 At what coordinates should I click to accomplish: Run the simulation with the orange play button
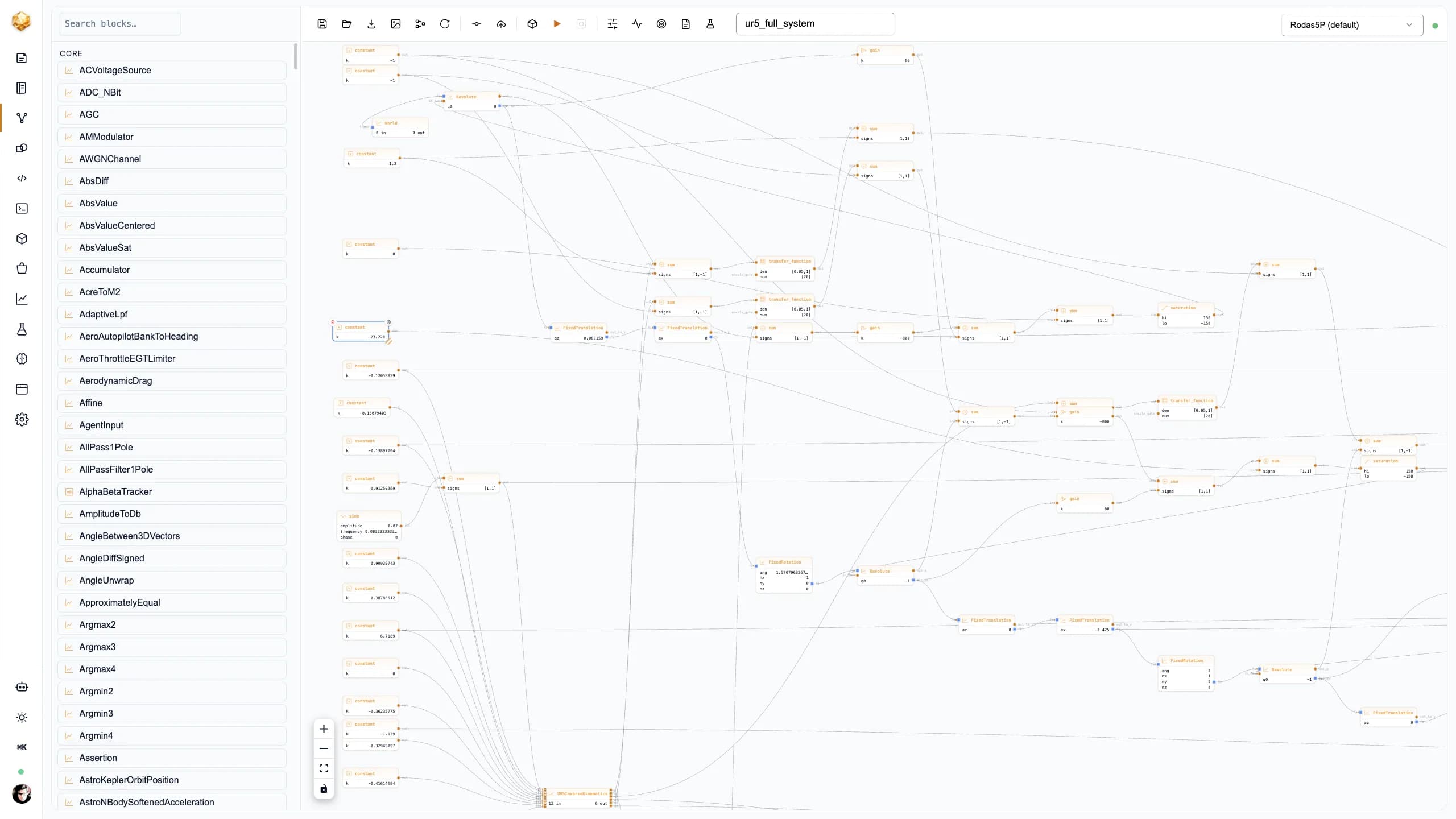click(557, 24)
